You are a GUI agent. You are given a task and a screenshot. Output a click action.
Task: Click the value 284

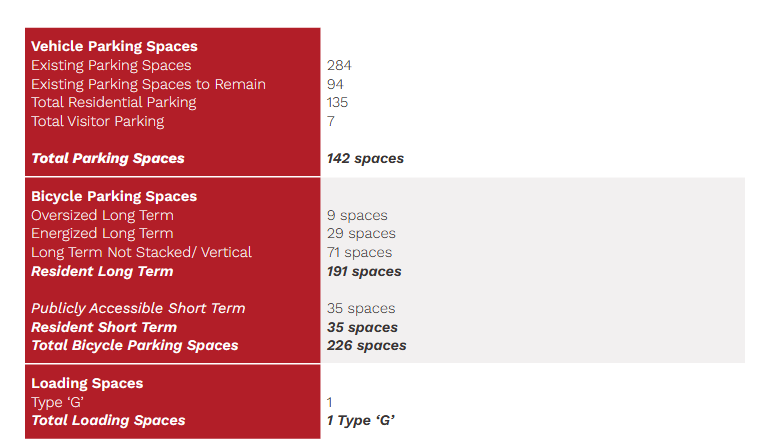339,65
